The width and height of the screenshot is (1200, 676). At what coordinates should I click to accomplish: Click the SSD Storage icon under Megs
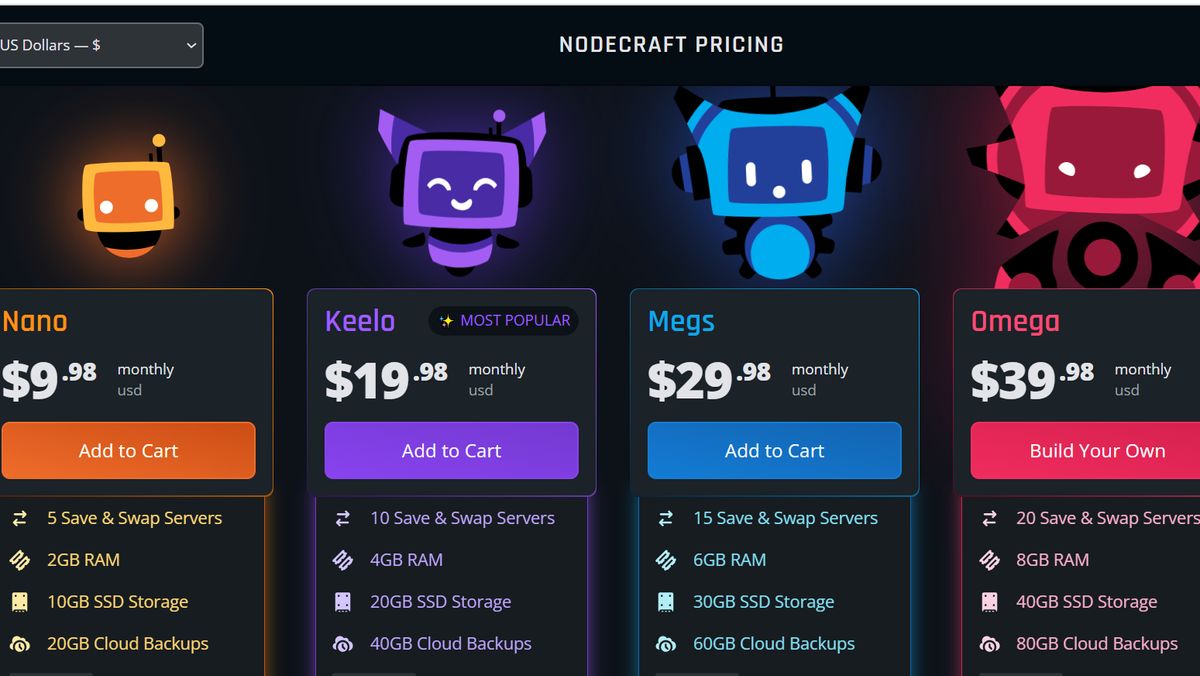click(668, 602)
